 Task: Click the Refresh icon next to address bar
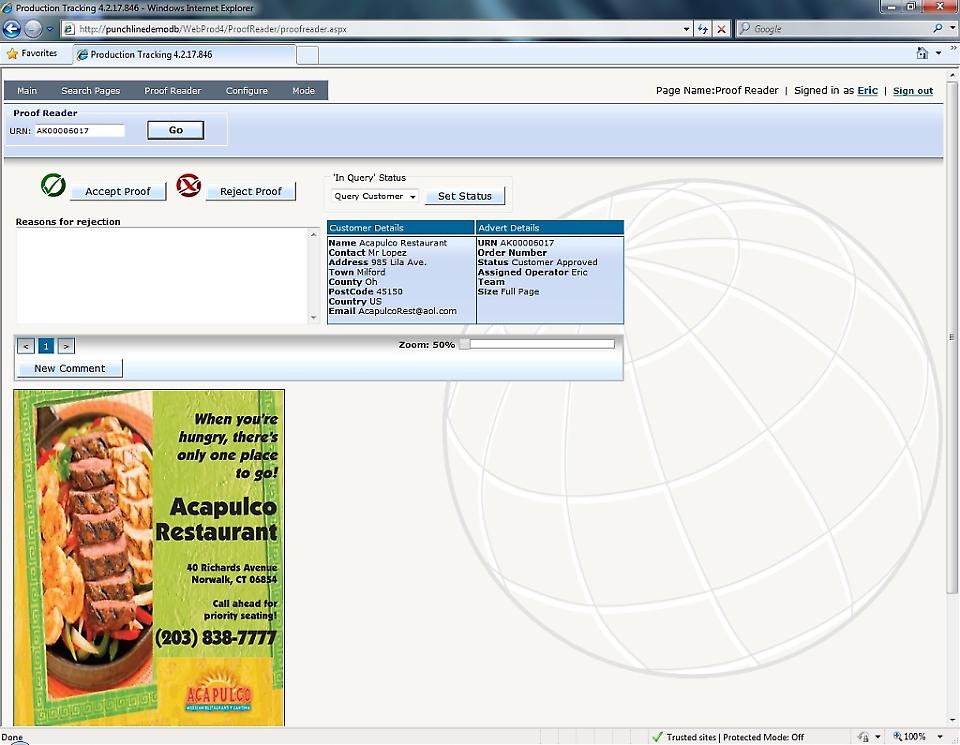click(x=703, y=29)
